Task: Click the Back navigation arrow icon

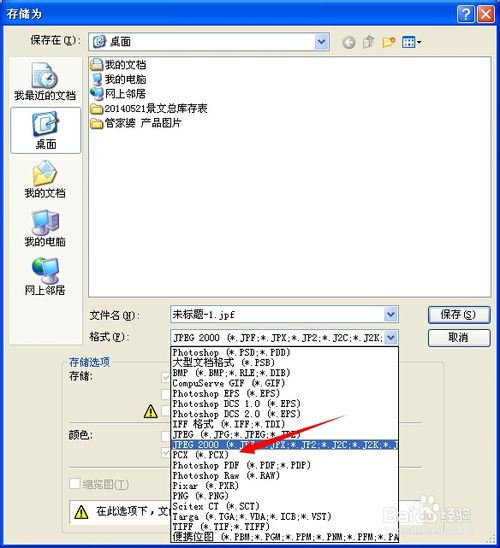Action: (x=348, y=42)
